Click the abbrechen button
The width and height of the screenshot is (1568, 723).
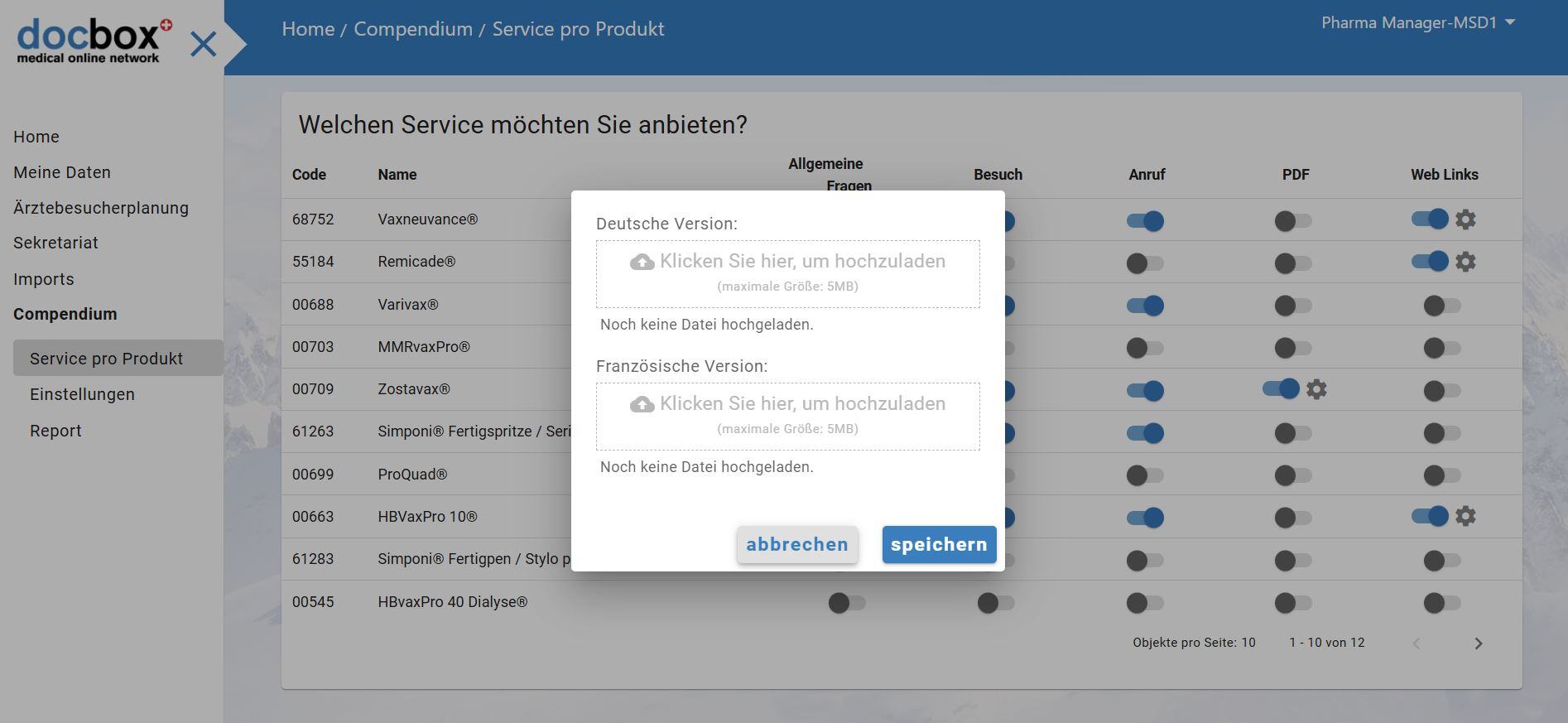click(x=796, y=544)
